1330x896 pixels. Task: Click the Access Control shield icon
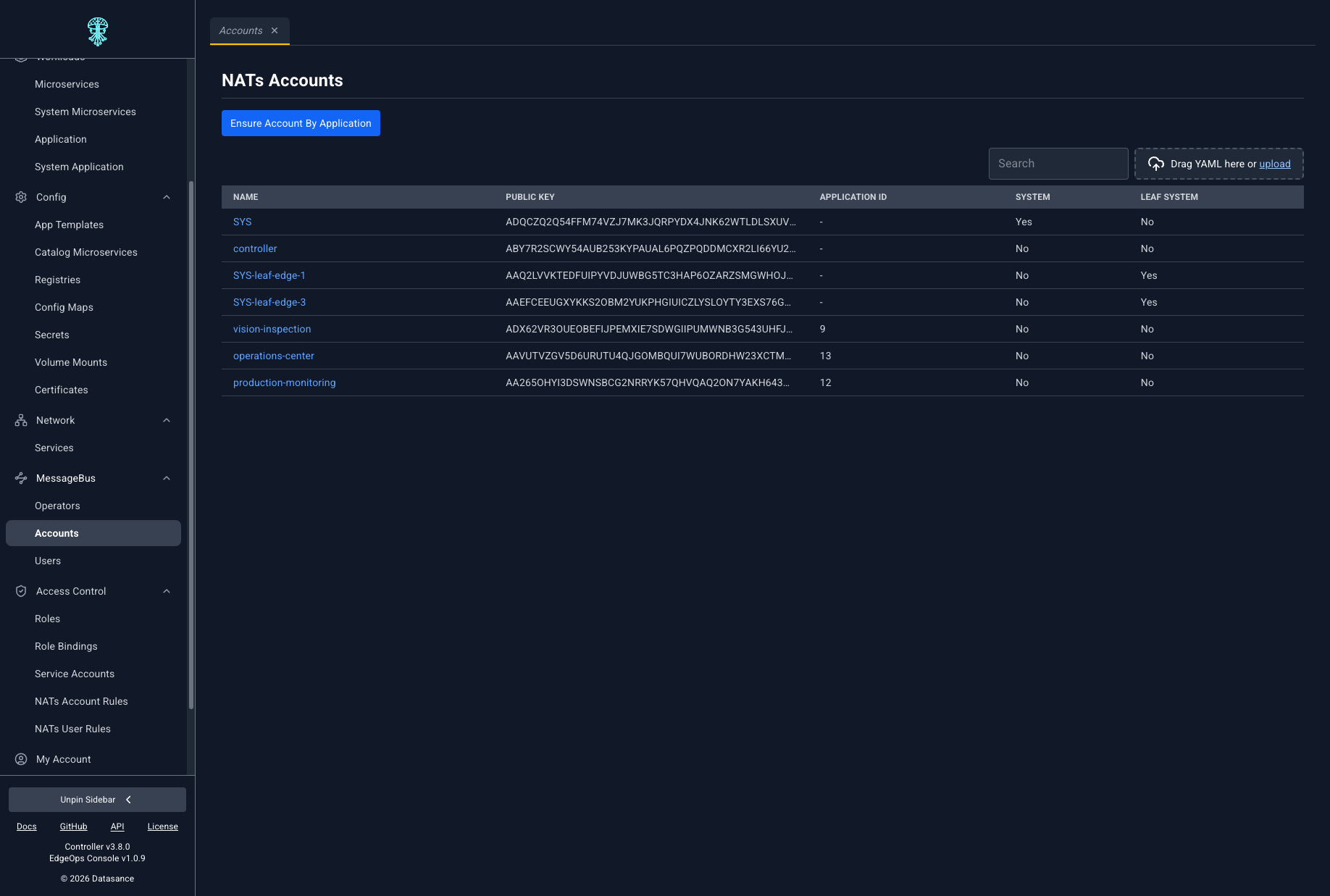[21, 591]
